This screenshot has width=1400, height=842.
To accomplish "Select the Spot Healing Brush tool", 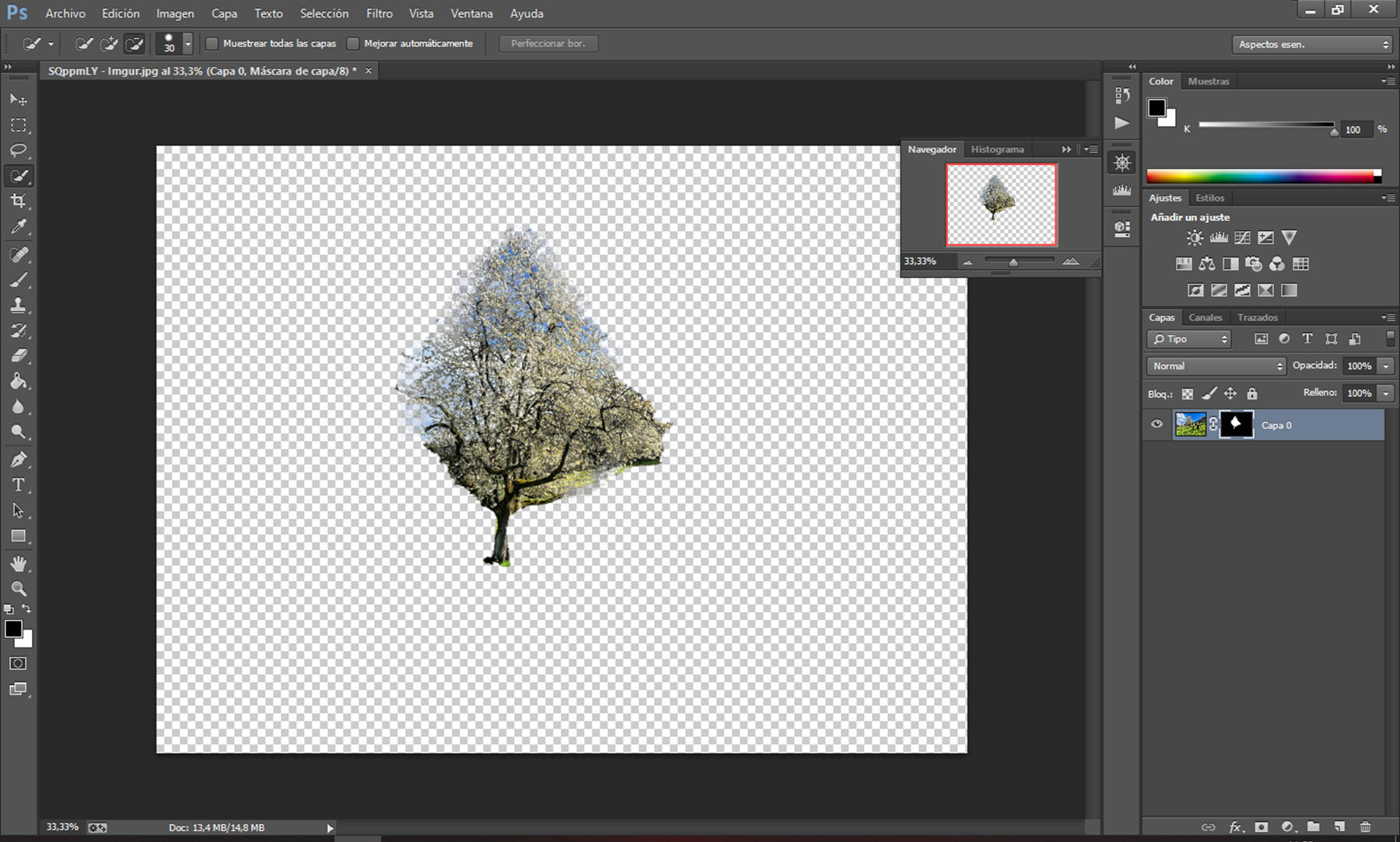I will (x=19, y=254).
